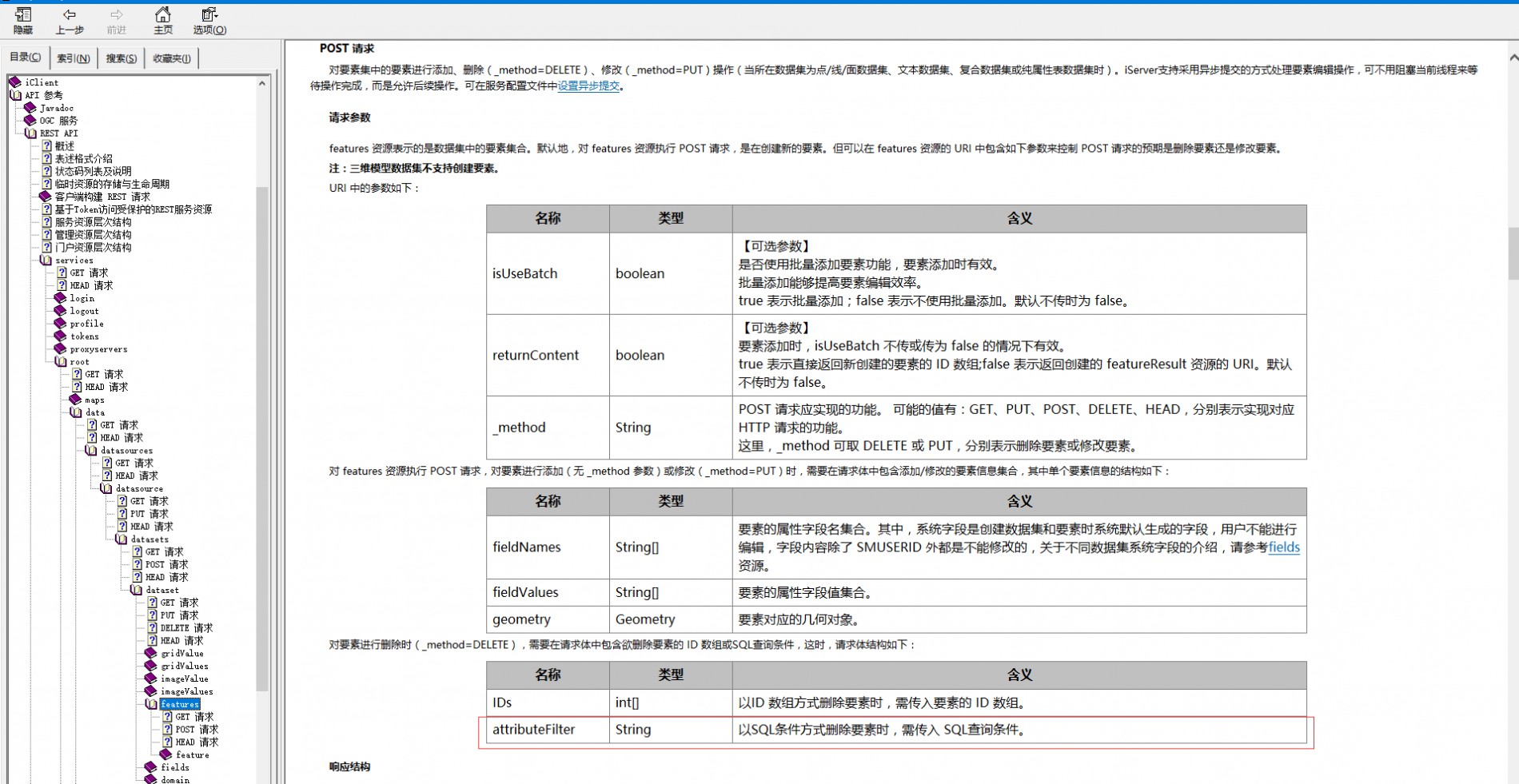This screenshot has width=1519, height=784.
Task: Switch to the 搜索(S) tab
Action: (122, 58)
